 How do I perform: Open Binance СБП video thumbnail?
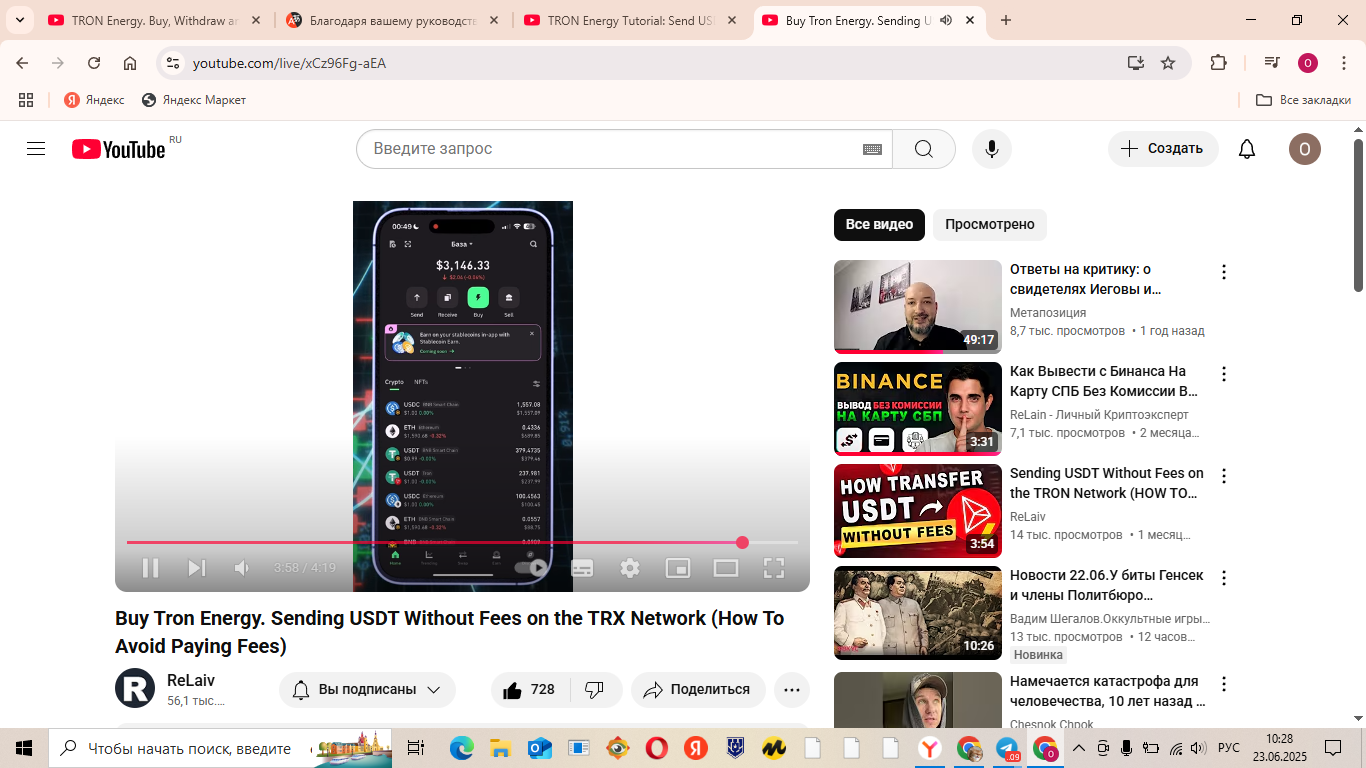pyautogui.click(x=918, y=409)
